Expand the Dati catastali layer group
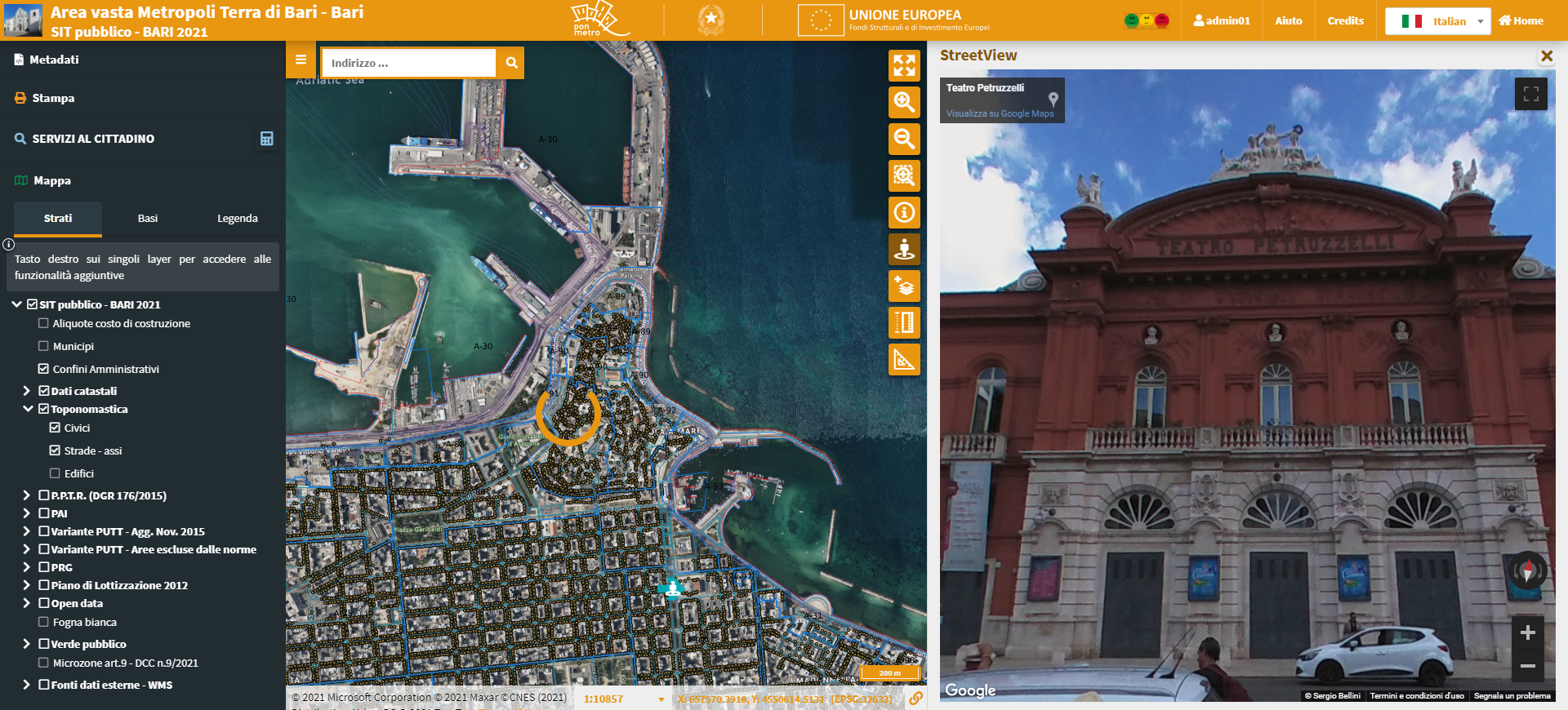This screenshot has width=1568, height=710. (x=27, y=391)
